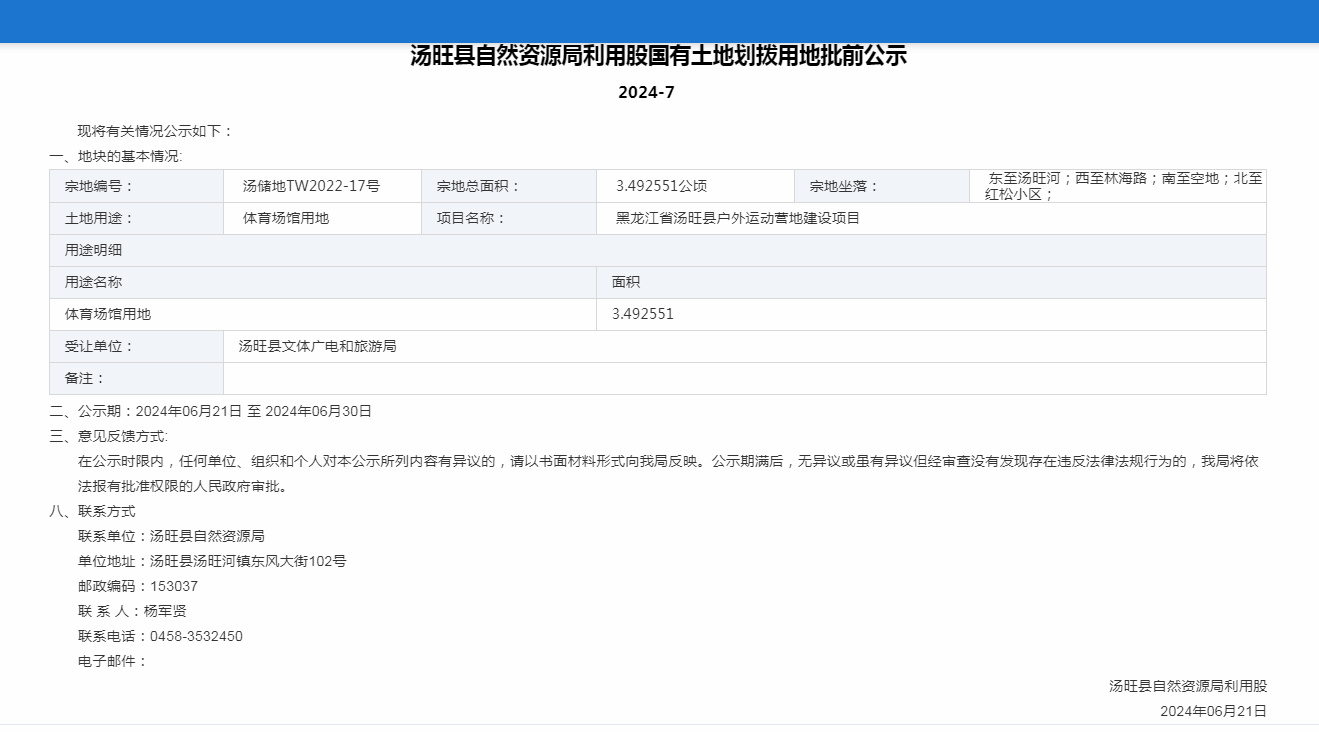Screen dimensions: 1319x732
Task: Click the 宗地编号 label cell
Action: coord(137,187)
